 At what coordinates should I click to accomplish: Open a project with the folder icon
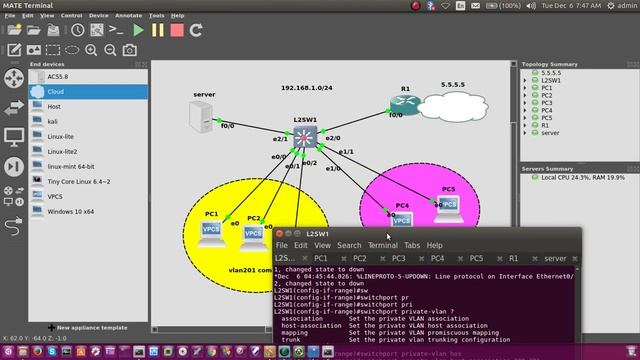[33, 30]
